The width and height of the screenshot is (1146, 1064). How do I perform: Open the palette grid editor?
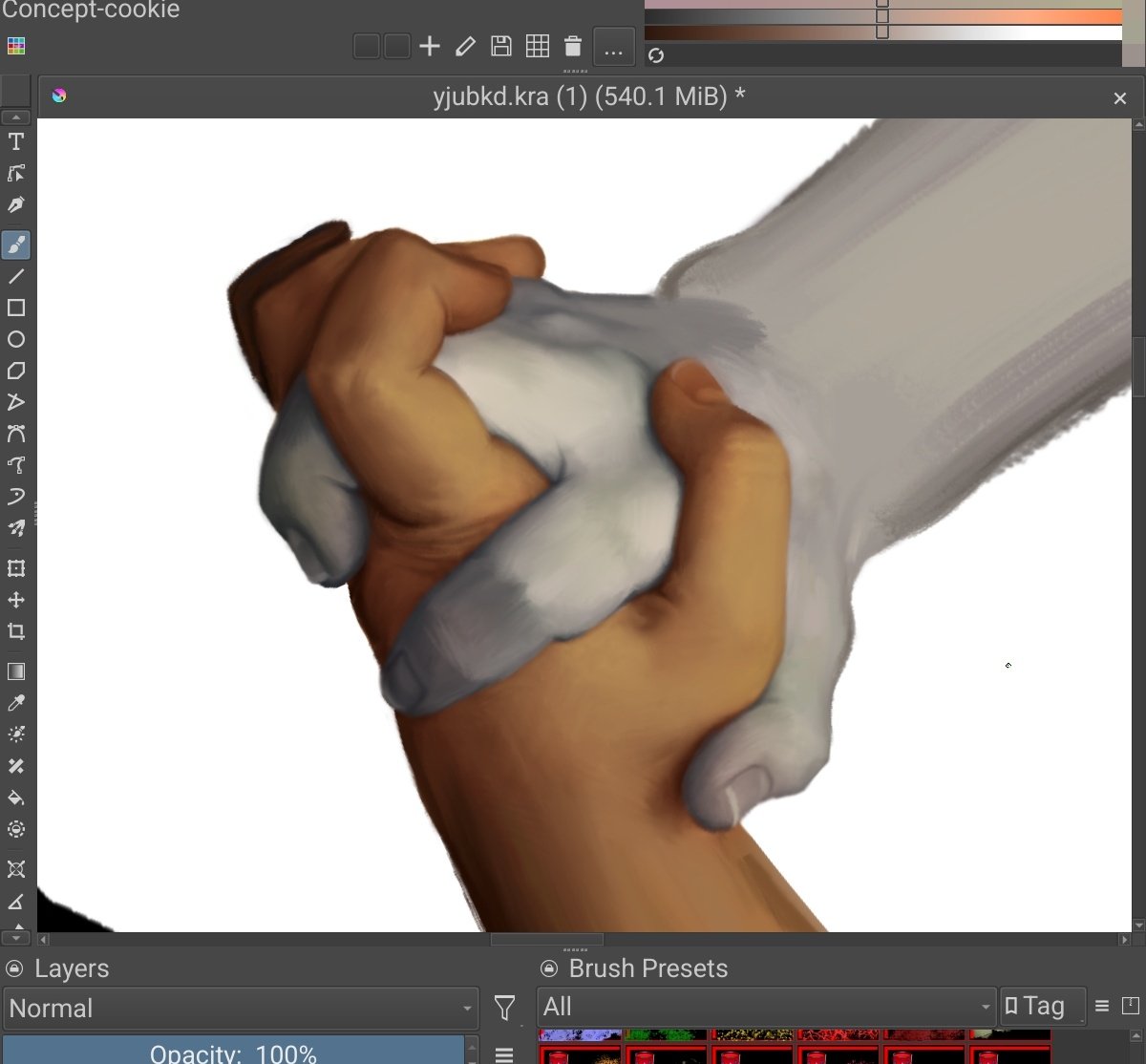(x=538, y=46)
